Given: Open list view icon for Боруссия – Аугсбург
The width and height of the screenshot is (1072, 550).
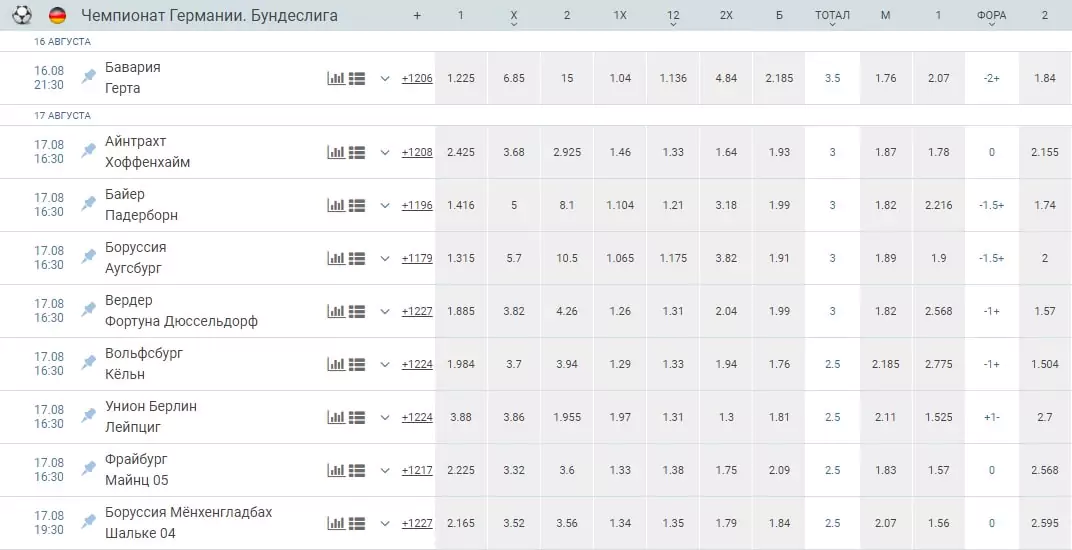Looking at the screenshot, I should click(x=356, y=258).
